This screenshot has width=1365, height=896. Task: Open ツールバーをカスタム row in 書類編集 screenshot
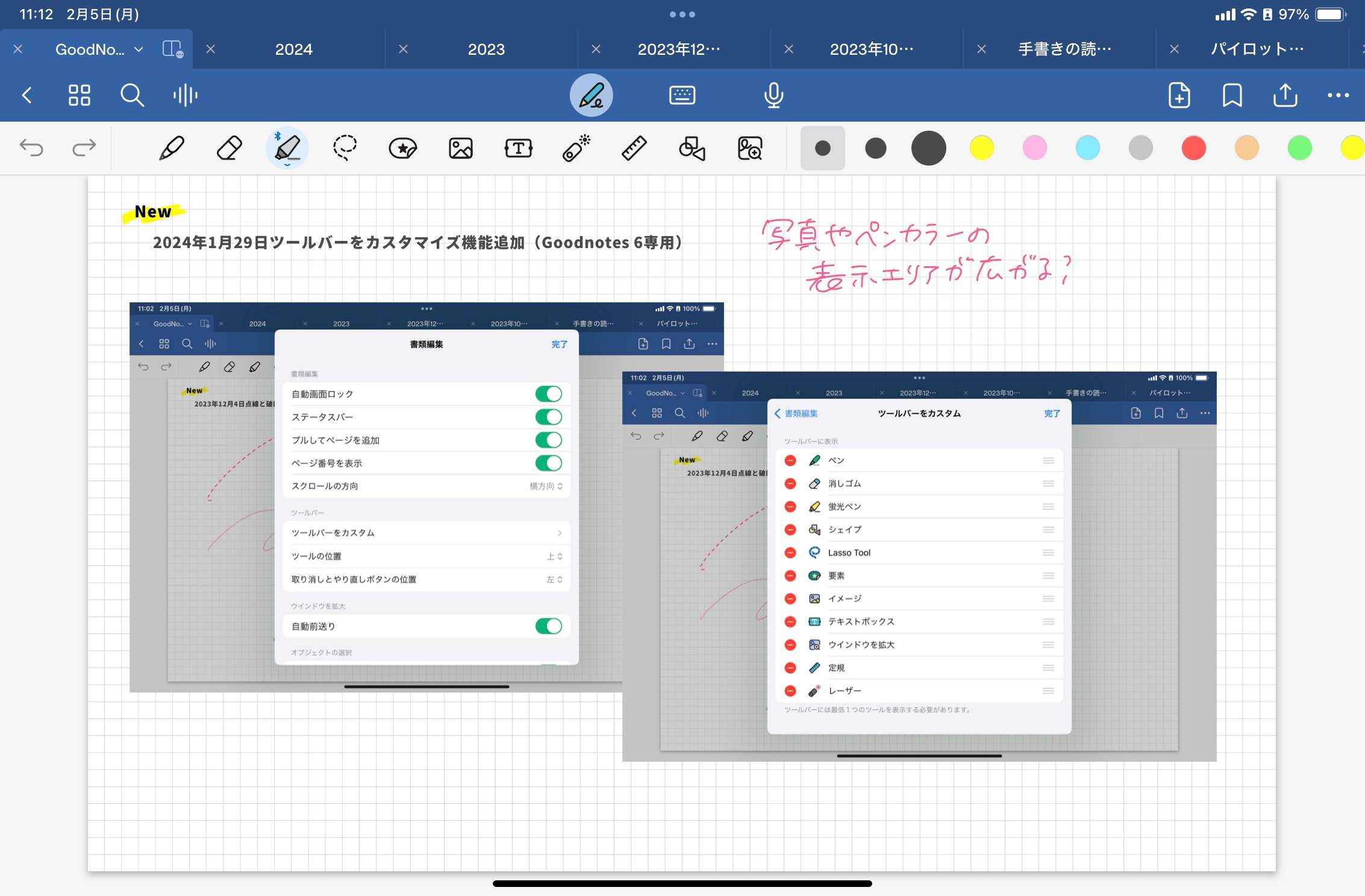(x=426, y=533)
